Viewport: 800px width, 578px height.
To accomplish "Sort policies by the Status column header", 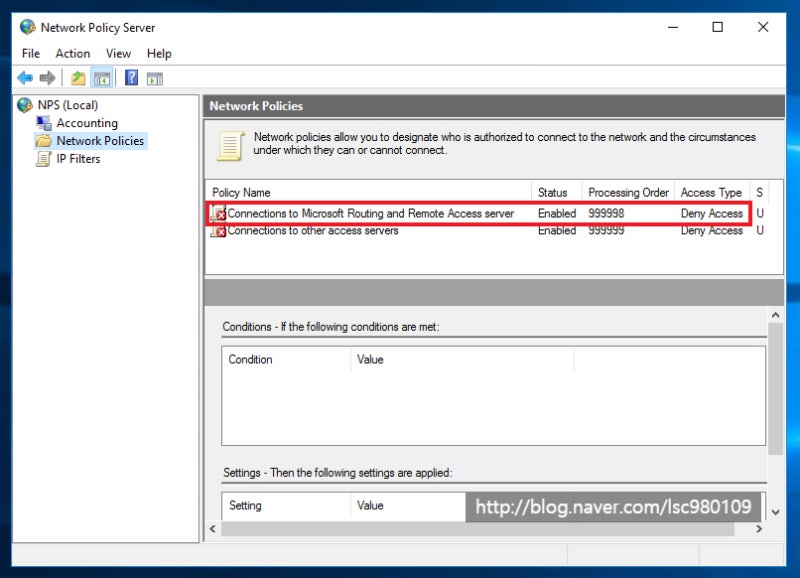I will (556, 192).
